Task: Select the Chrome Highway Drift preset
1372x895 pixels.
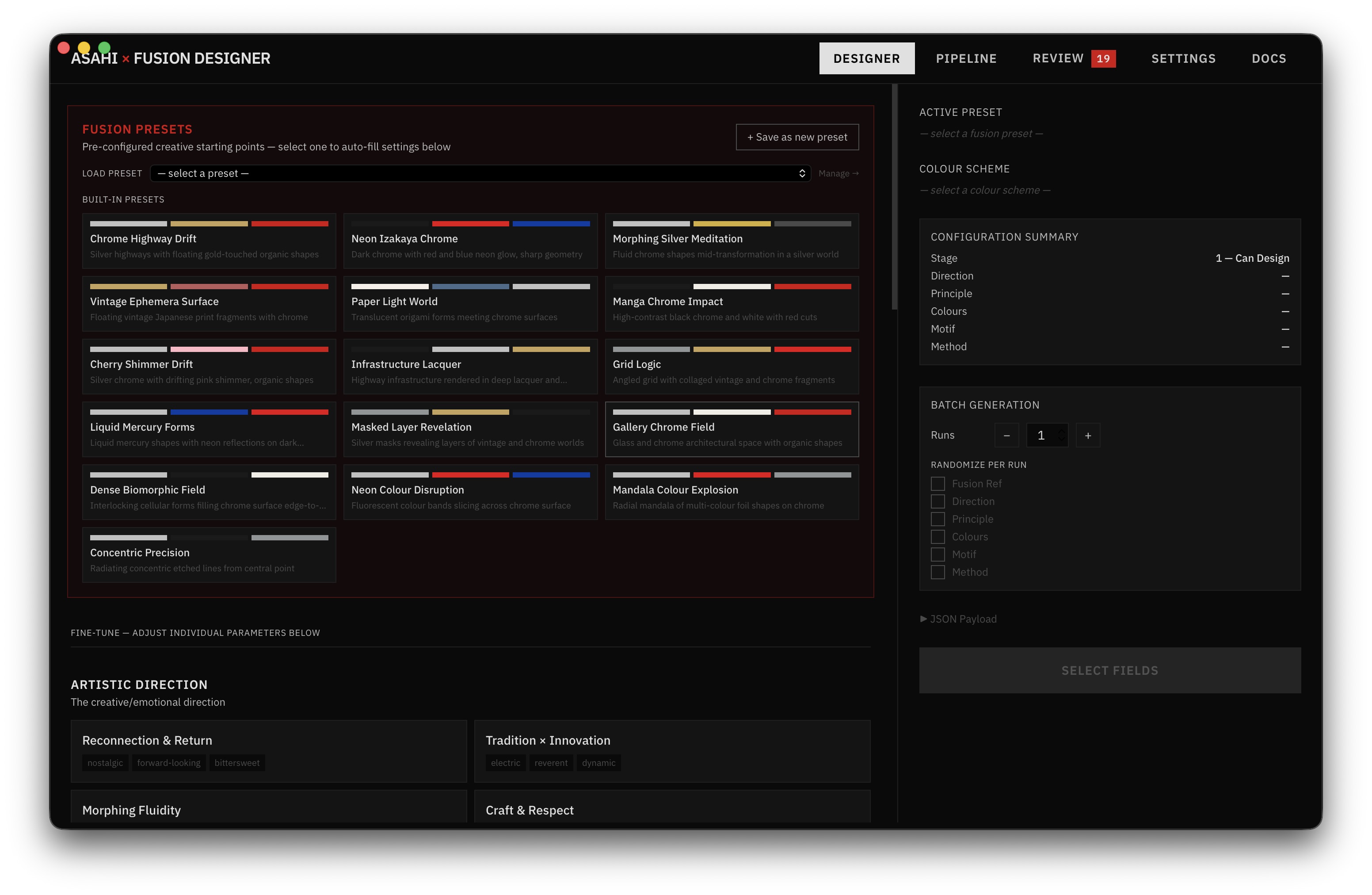Action: point(209,241)
